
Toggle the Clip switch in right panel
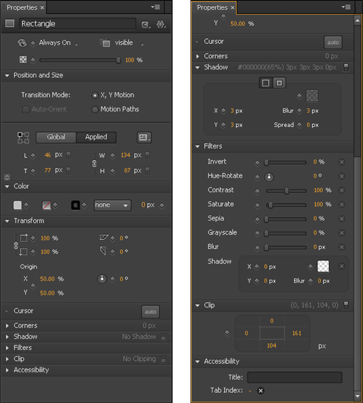pos(346,305)
